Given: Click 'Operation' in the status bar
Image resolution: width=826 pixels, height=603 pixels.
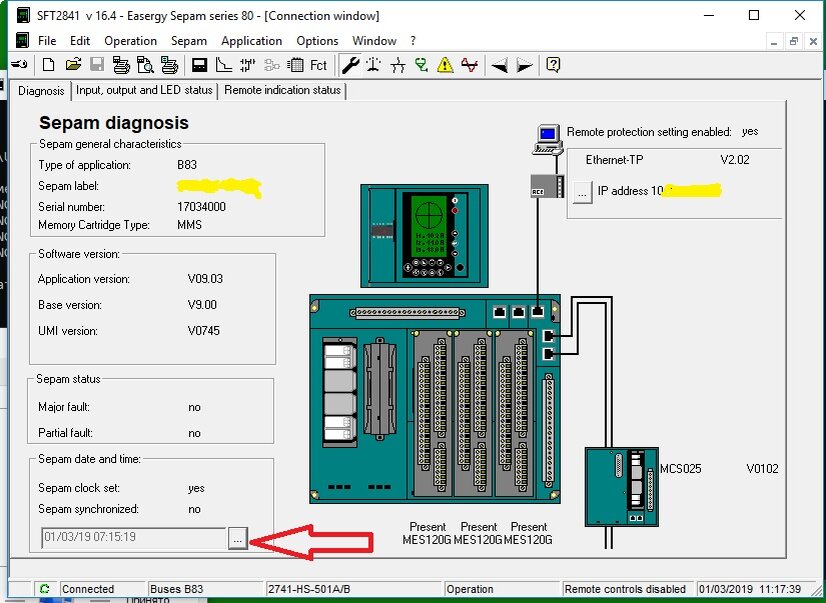Looking at the screenshot, I should 470,589.
